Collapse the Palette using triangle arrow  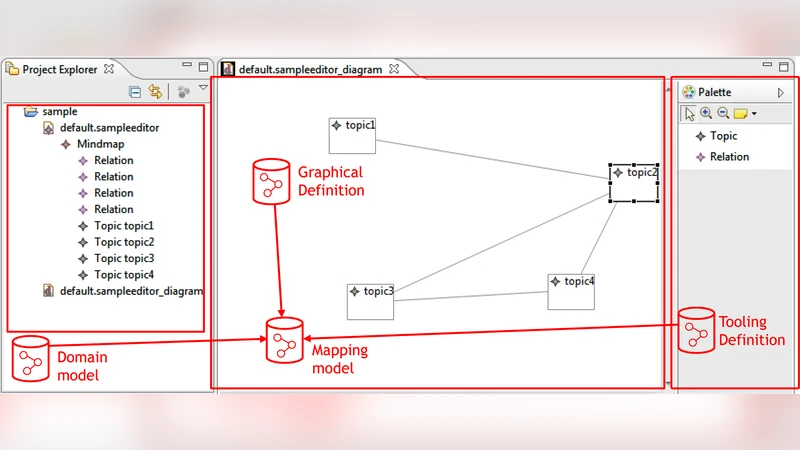pyautogui.click(x=781, y=92)
